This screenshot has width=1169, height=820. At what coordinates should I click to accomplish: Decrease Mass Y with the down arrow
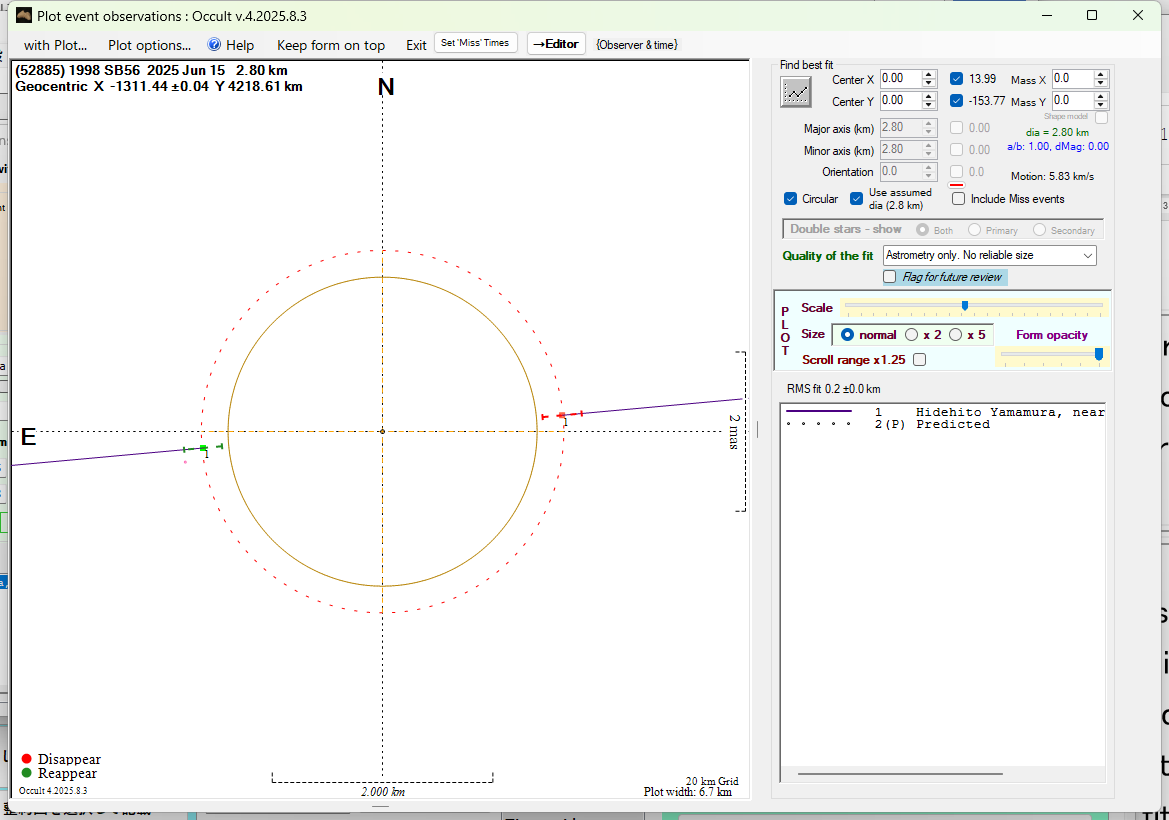(1101, 105)
